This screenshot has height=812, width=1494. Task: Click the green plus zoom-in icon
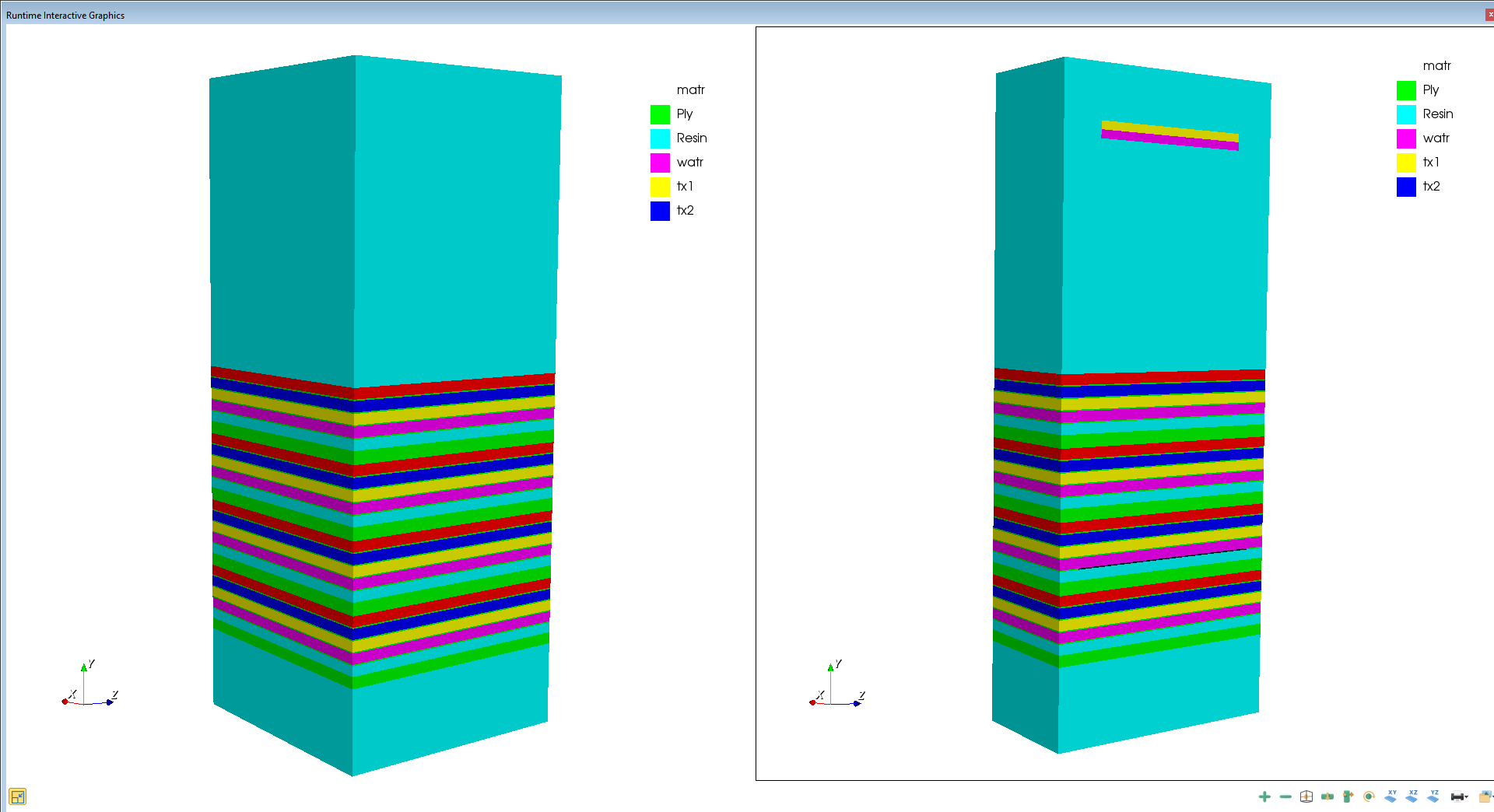point(1264,796)
